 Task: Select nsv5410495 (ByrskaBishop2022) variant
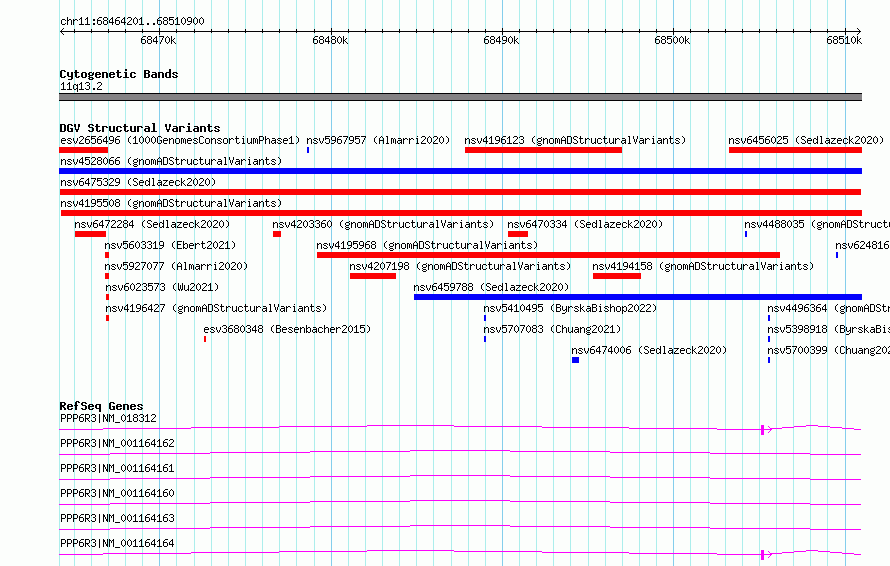tap(570, 308)
